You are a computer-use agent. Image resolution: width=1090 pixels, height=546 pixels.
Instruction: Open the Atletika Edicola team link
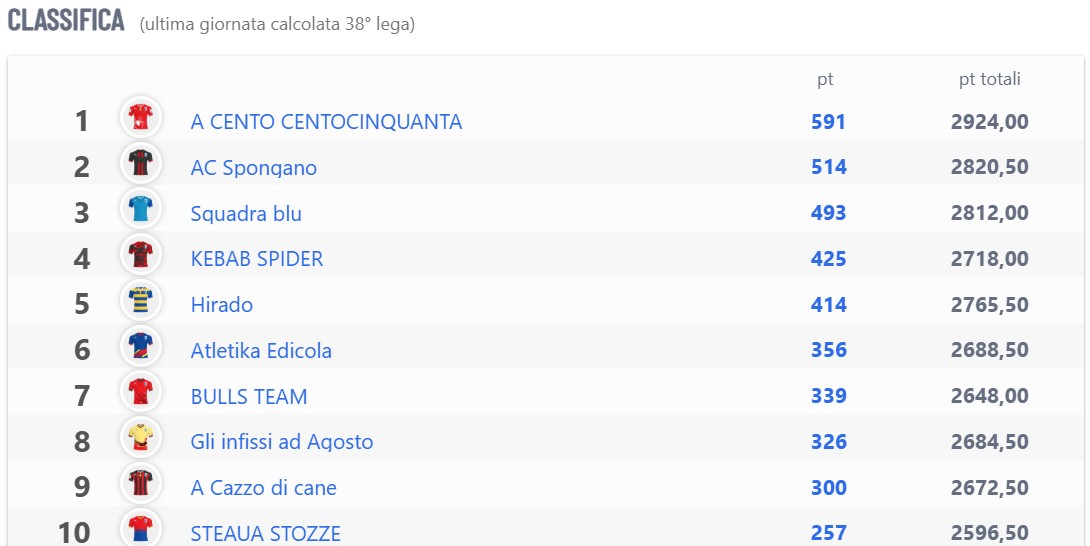261,351
